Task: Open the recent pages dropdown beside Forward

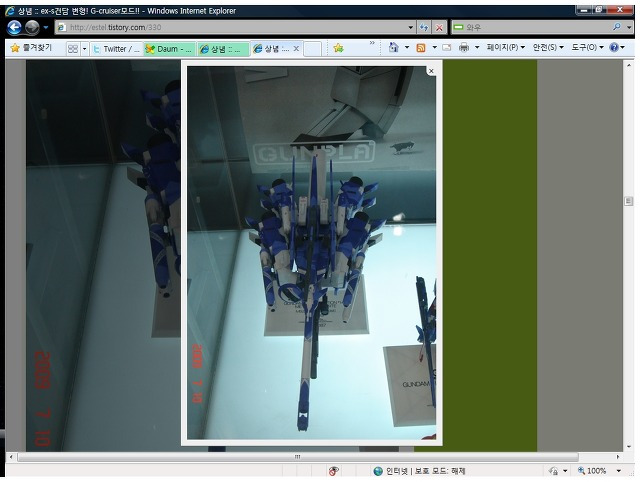Action: tap(46, 27)
